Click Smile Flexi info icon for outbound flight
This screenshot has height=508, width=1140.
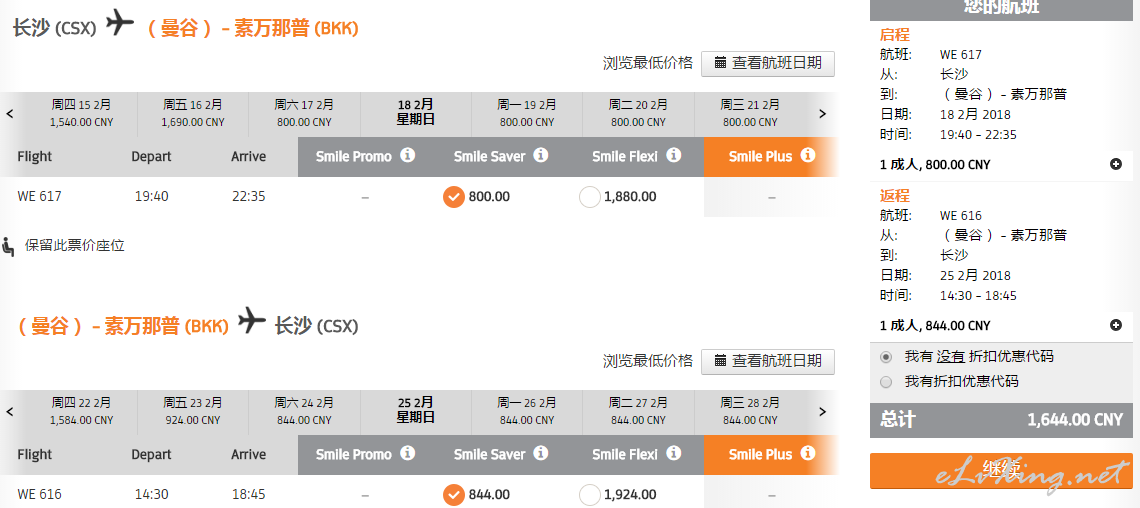point(674,156)
